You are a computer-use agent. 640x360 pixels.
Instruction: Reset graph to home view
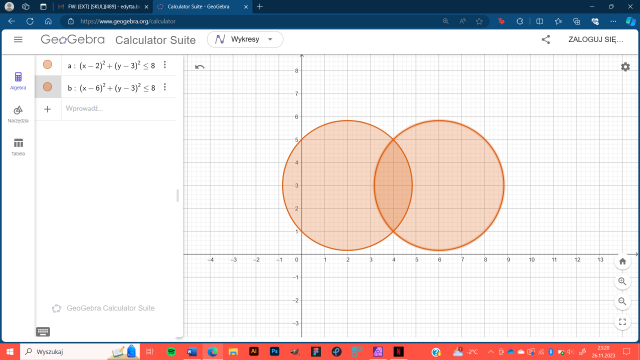coord(622,261)
